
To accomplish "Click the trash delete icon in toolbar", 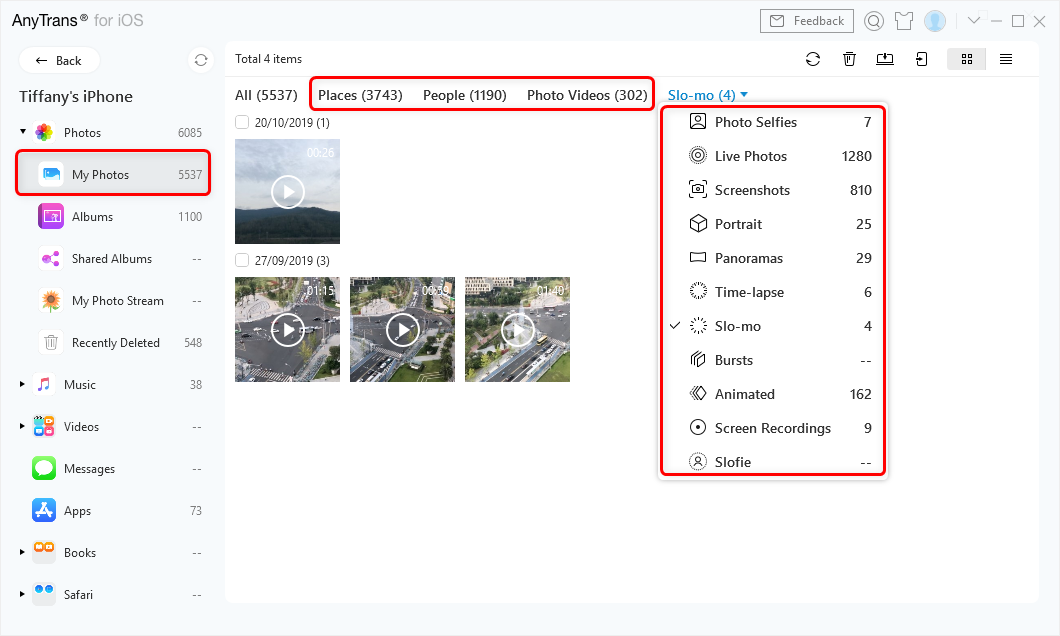I will pyautogui.click(x=849, y=59).
